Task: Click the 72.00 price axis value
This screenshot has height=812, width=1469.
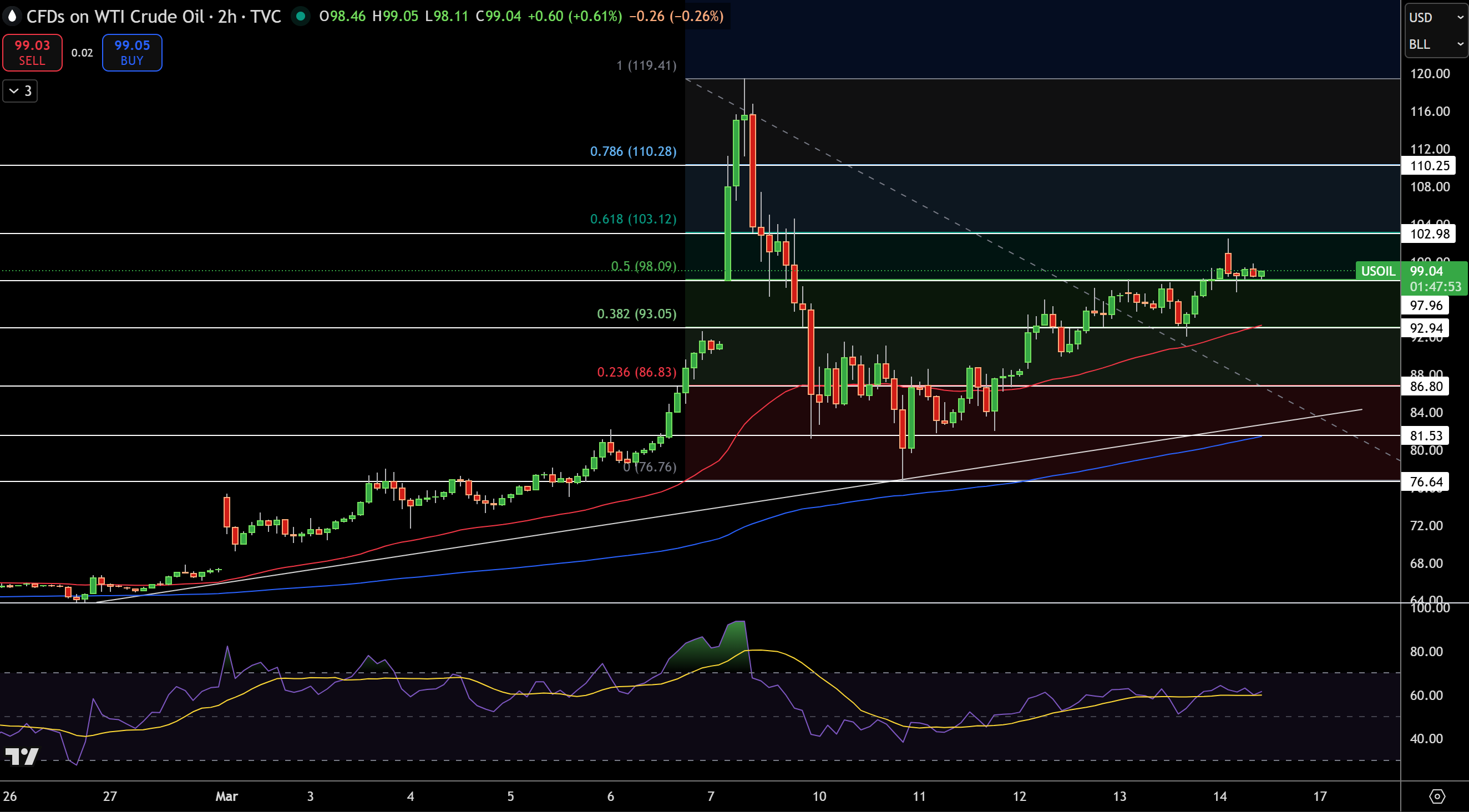Action: coord(1426,525)
